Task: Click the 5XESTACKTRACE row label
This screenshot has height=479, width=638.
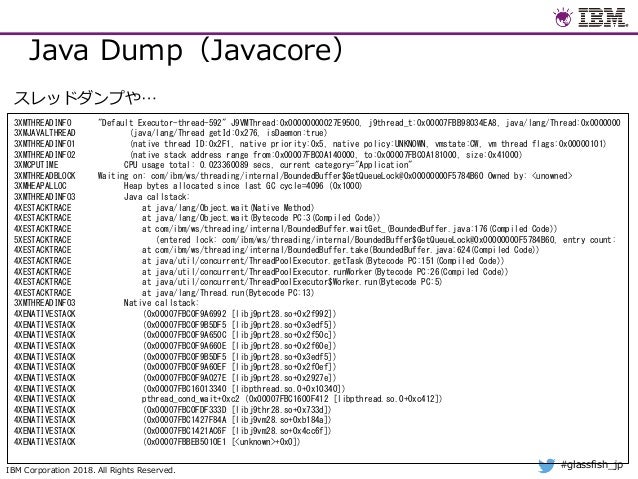Action: [43, 240]
